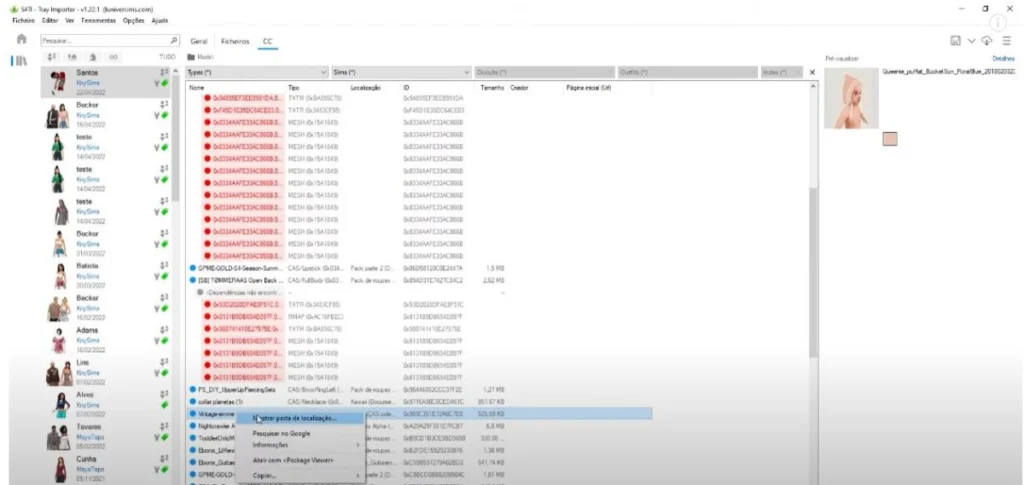Switch to the Ficheiros tab

(235, 41)
